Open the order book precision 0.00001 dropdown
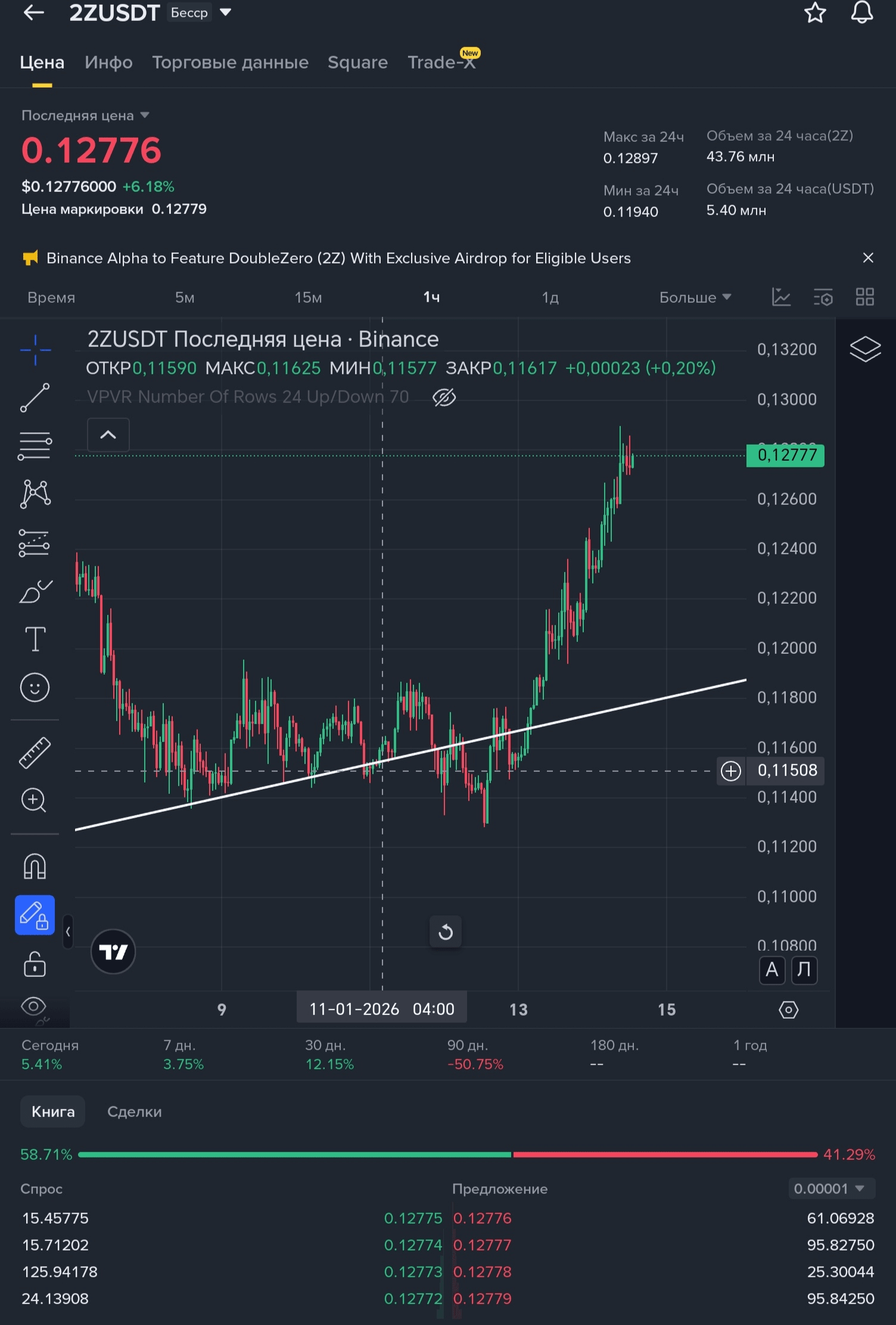 tap(832, 1189)
